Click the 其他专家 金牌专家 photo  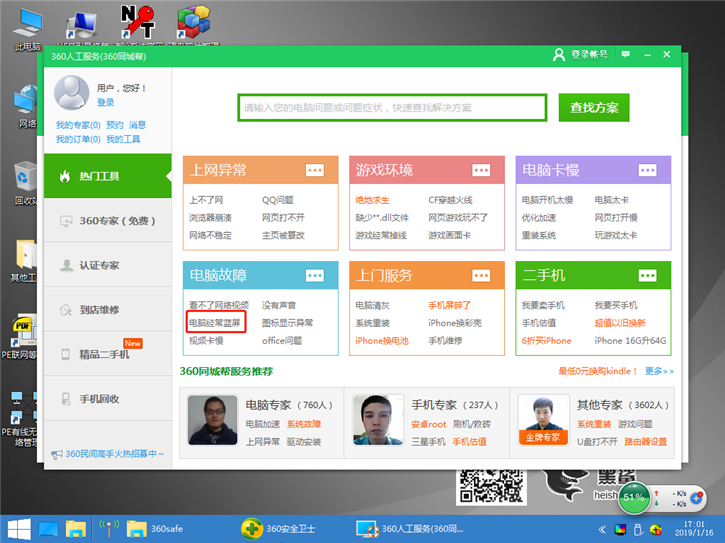coord(543,420)
